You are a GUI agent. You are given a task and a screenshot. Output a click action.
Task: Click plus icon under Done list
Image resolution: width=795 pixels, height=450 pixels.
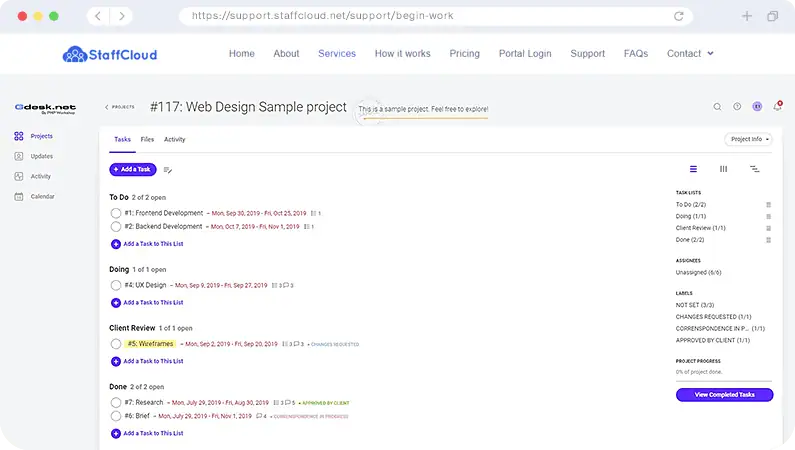(x=116, y=434)
